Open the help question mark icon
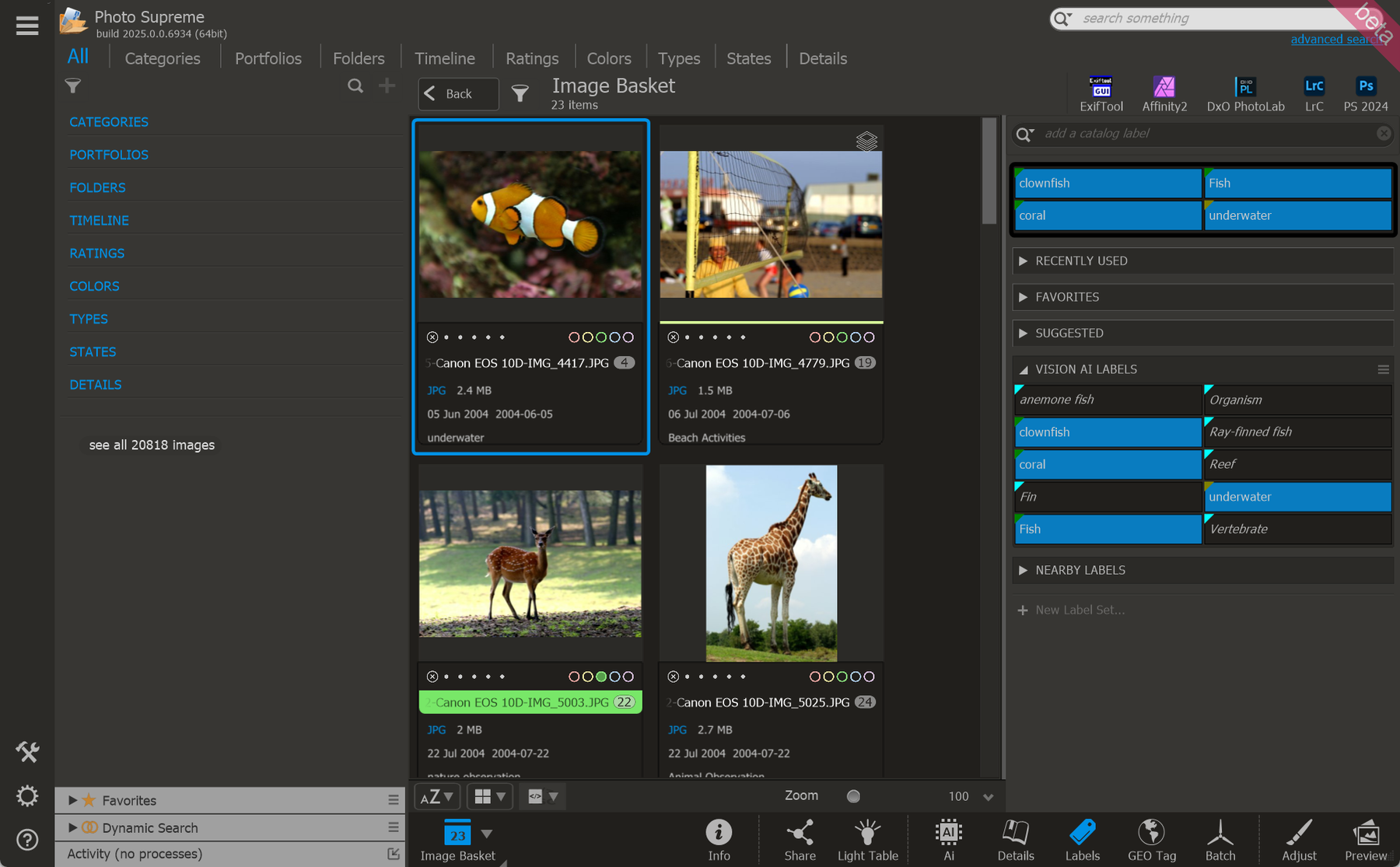This screenshot has height=867, width=1400. click(27, 840)
